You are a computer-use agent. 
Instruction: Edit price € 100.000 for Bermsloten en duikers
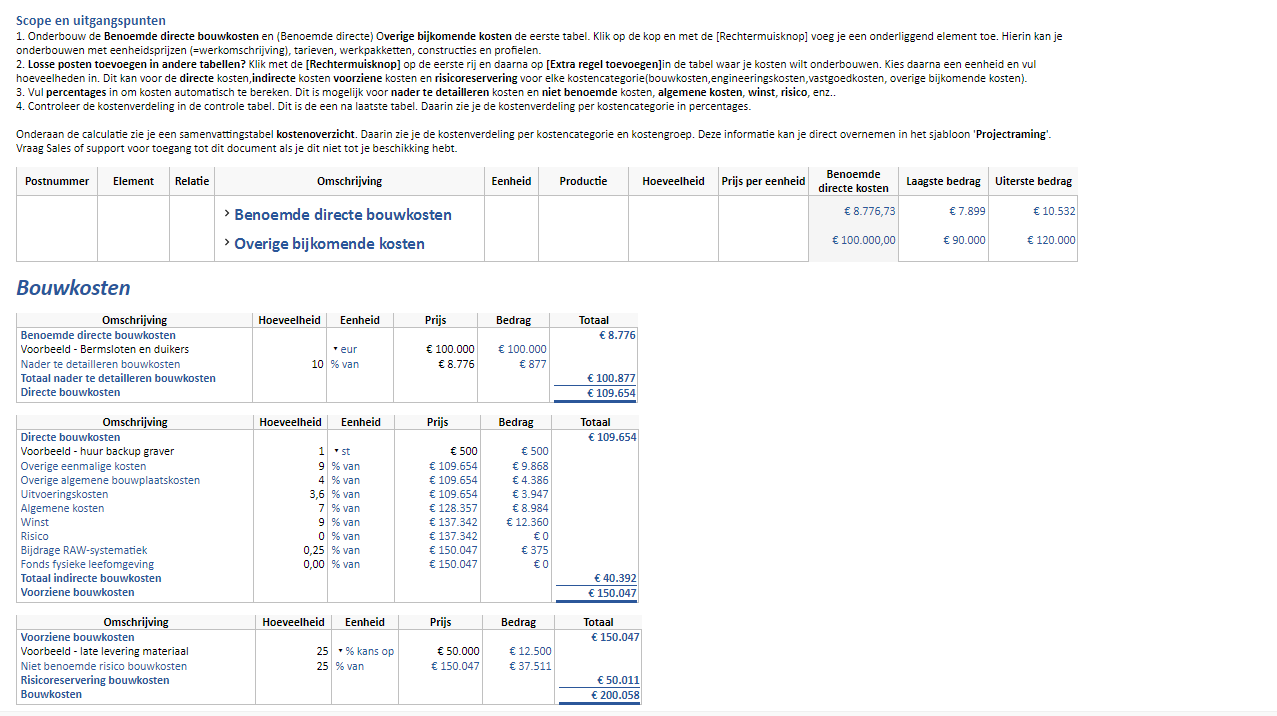[x=450, y=350]
